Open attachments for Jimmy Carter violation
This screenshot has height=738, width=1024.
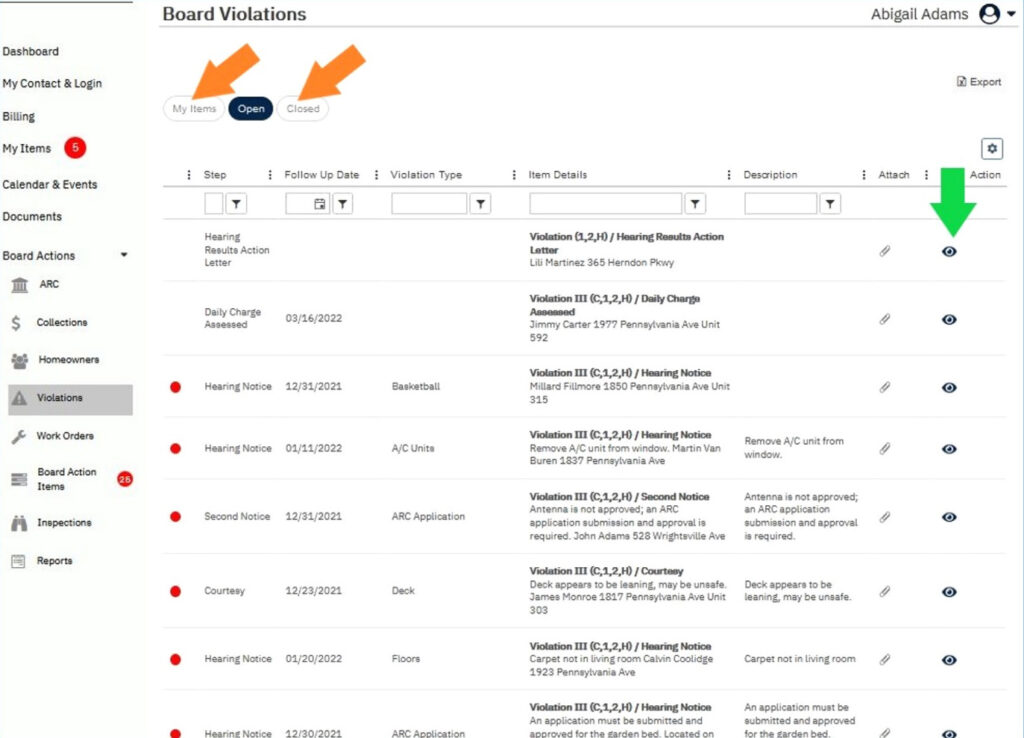coord(885,319)
